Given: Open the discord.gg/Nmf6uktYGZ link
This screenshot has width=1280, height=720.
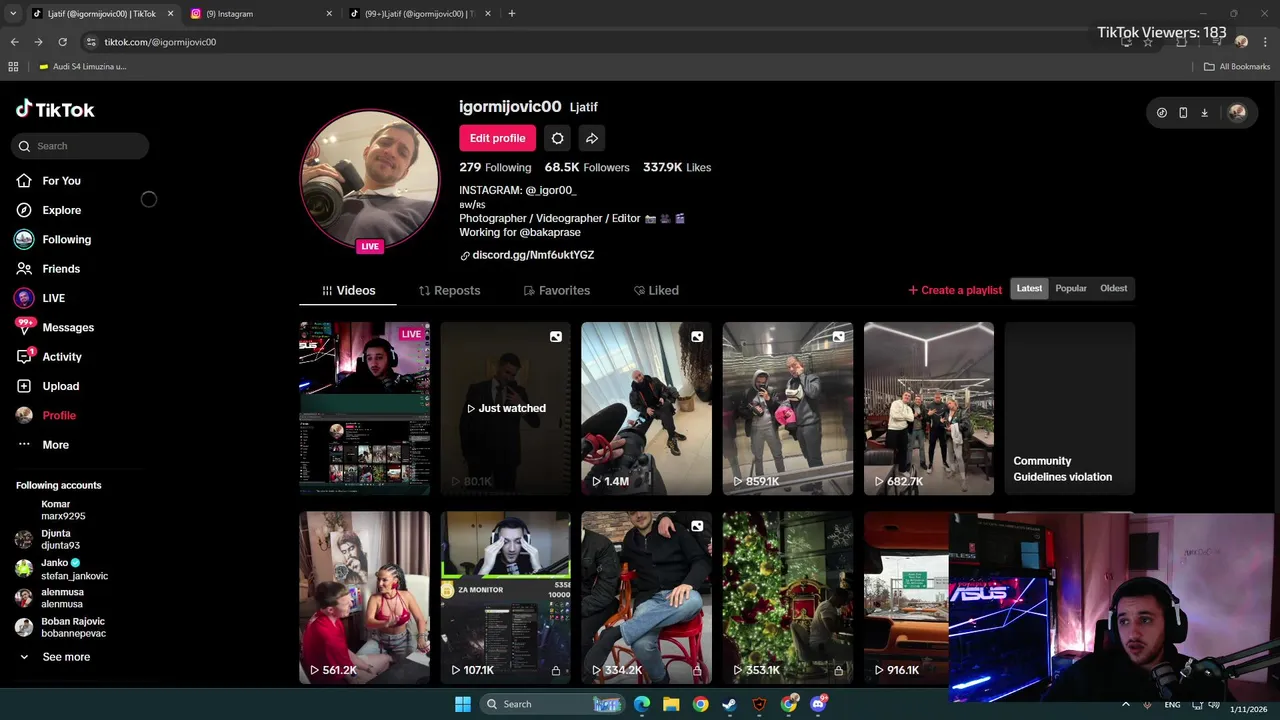Looking at the screenshot, I should pyautogui.click(x=527, y=255).
